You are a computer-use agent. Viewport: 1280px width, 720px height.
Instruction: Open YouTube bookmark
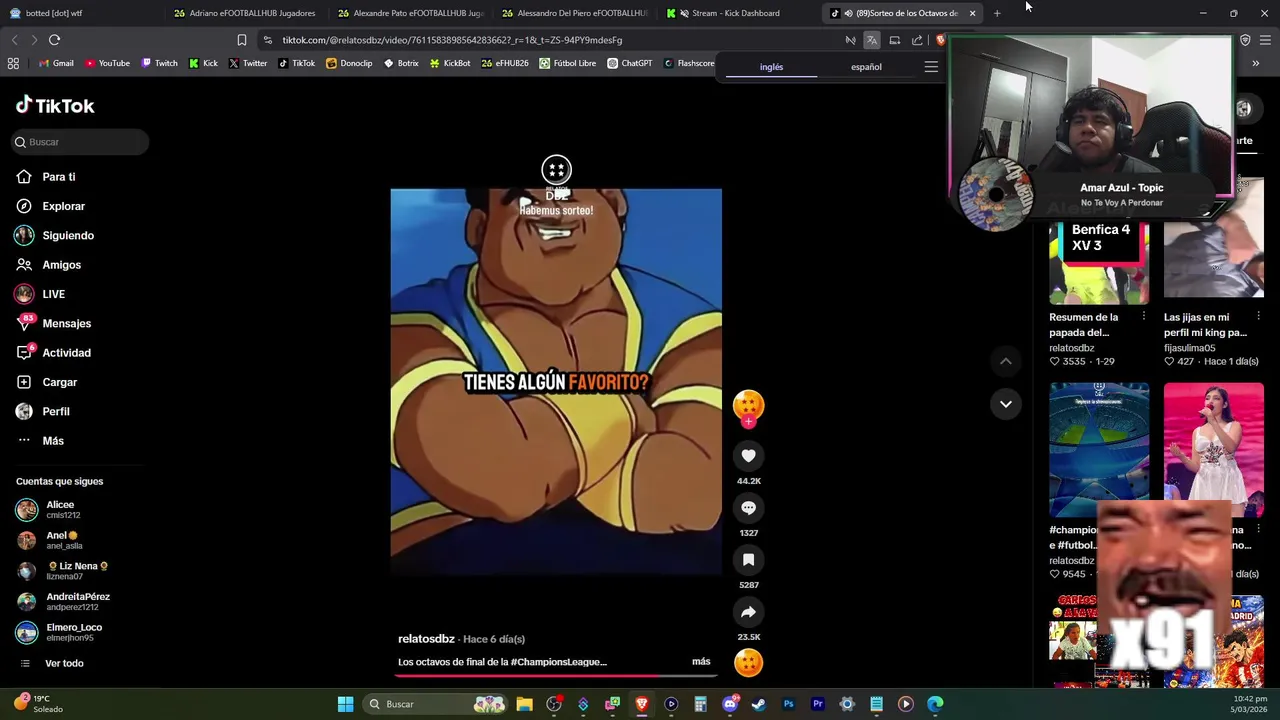point(107,63)
